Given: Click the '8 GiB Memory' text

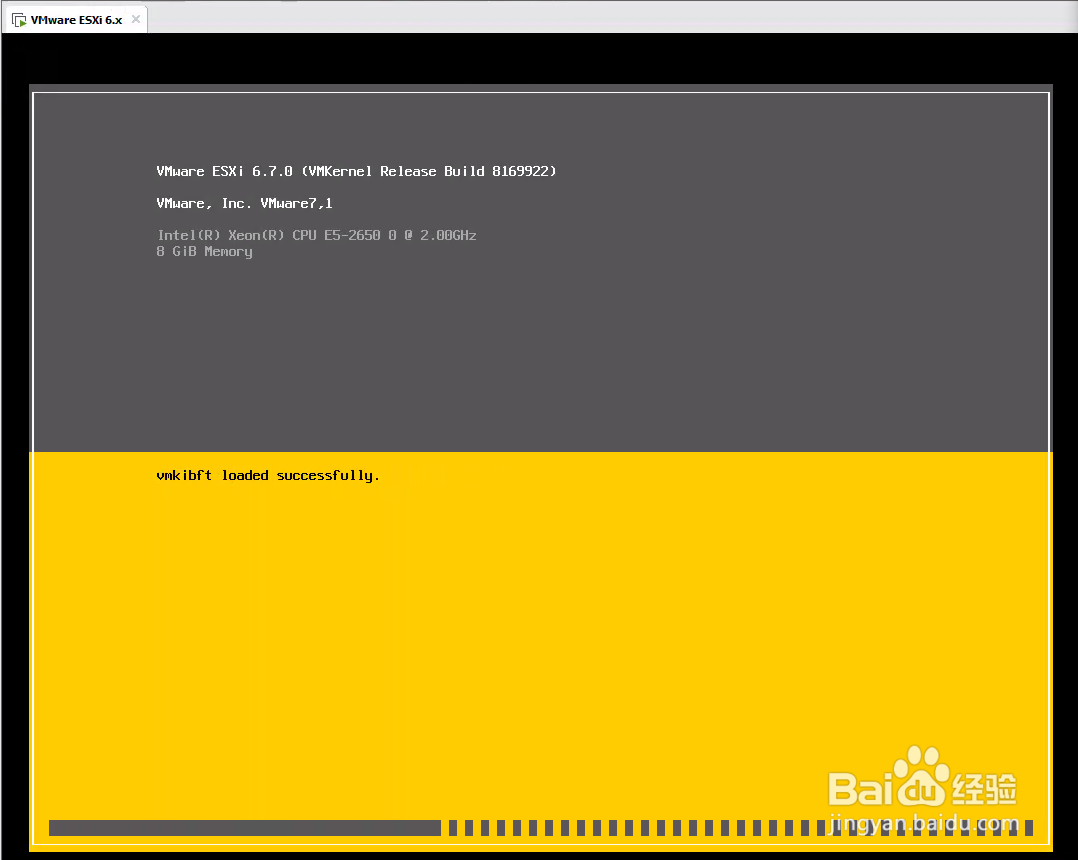Looking at the screenshot, I should pos(204,252).
